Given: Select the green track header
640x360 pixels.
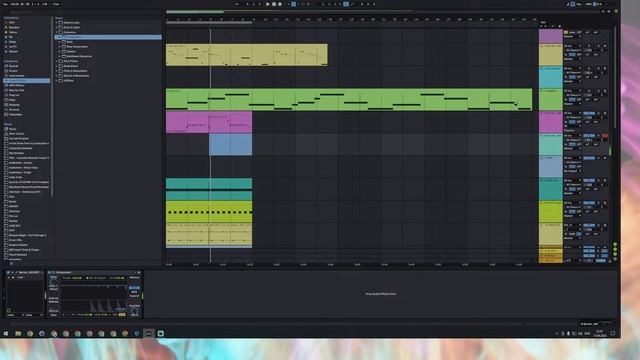Looking at the screenshot, I should [551, 99].
